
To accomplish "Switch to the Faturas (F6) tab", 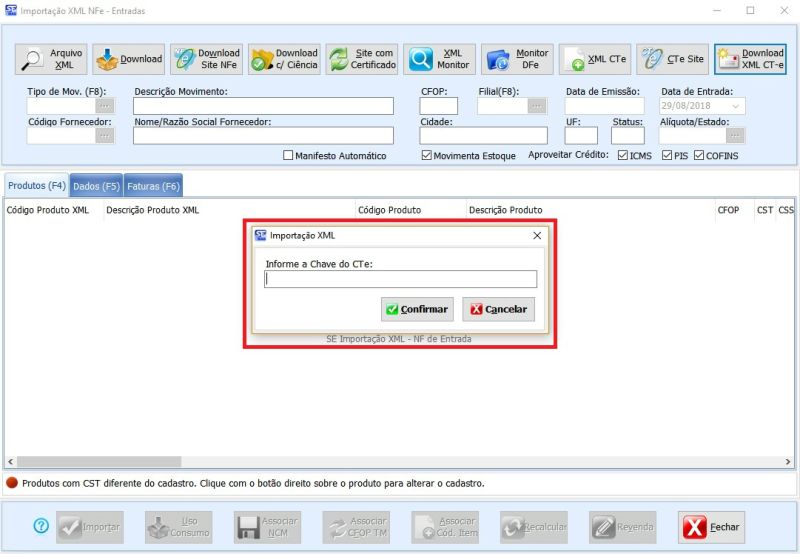I will [x=153, y=186].
